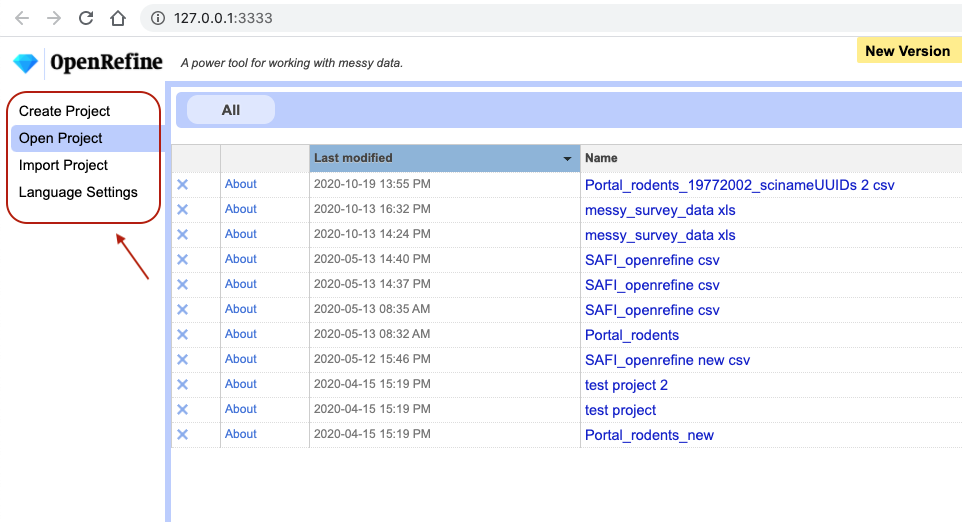Open messy_survey_data xls modified 14:24 PM
This screenshot has width=962, height=522.
[x=660, y=236]
